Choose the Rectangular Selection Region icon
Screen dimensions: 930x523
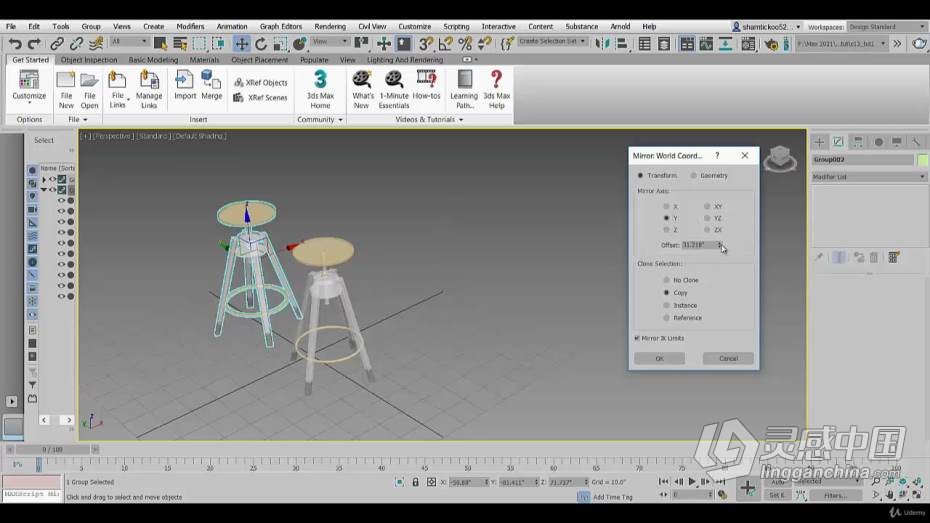(x=199, y=43)
